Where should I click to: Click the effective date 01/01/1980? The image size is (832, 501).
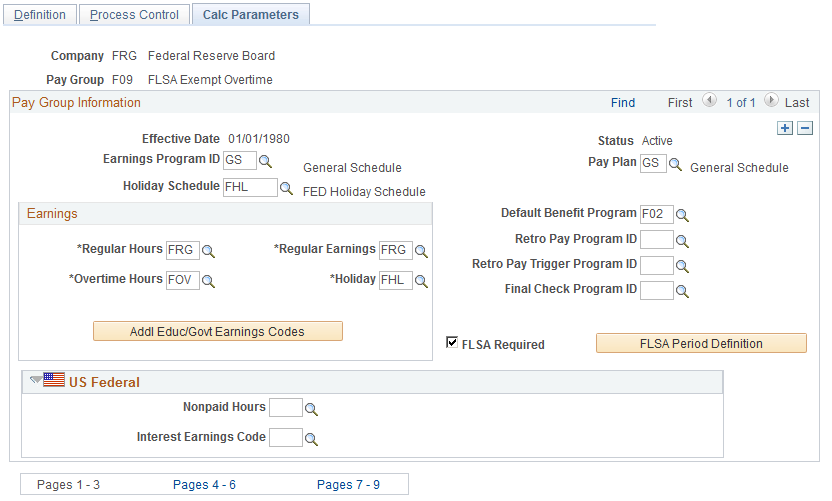(259, 139)
